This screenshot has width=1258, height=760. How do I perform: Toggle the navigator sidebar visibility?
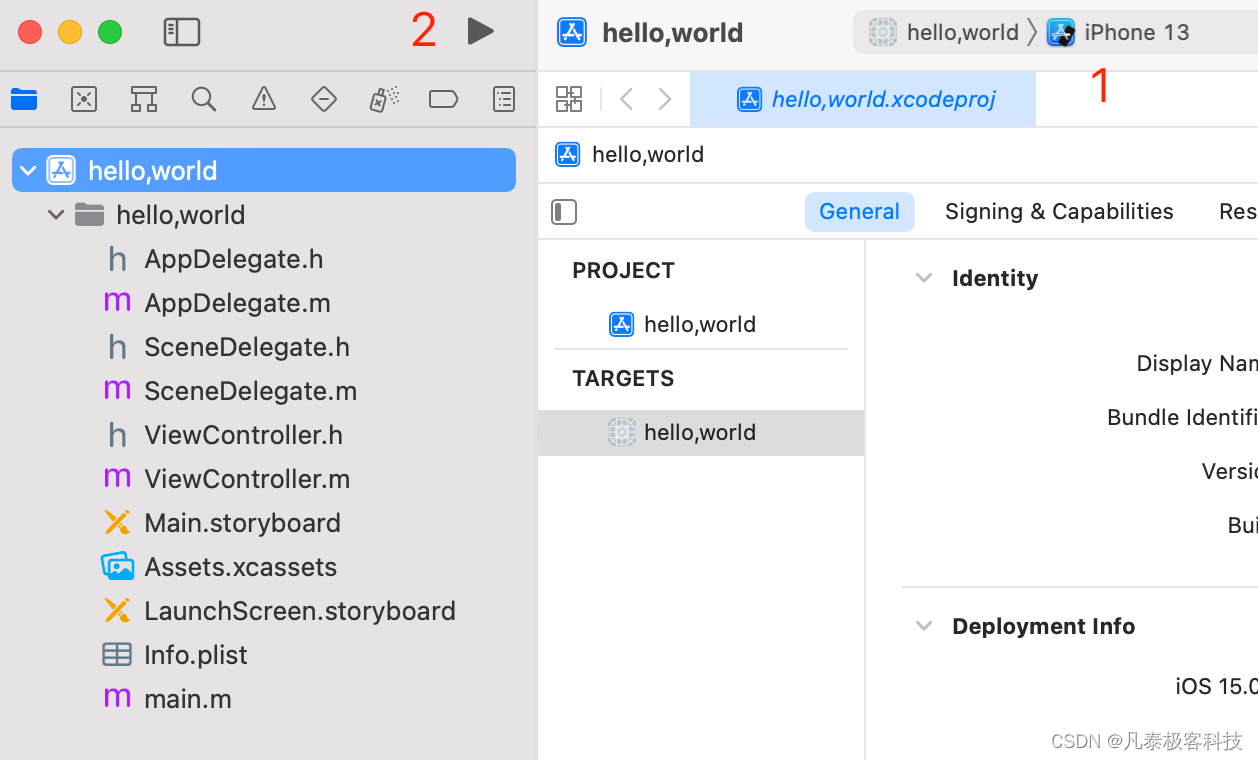[182, 32]
